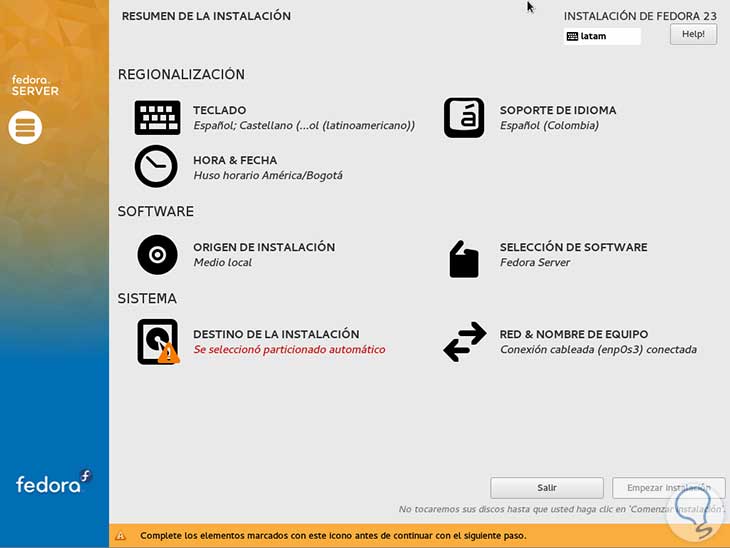Image resolution: width=730 pixels, height=548 pixels.
Task: Click the Soporte de Idioma language icon
Action: 464,117
